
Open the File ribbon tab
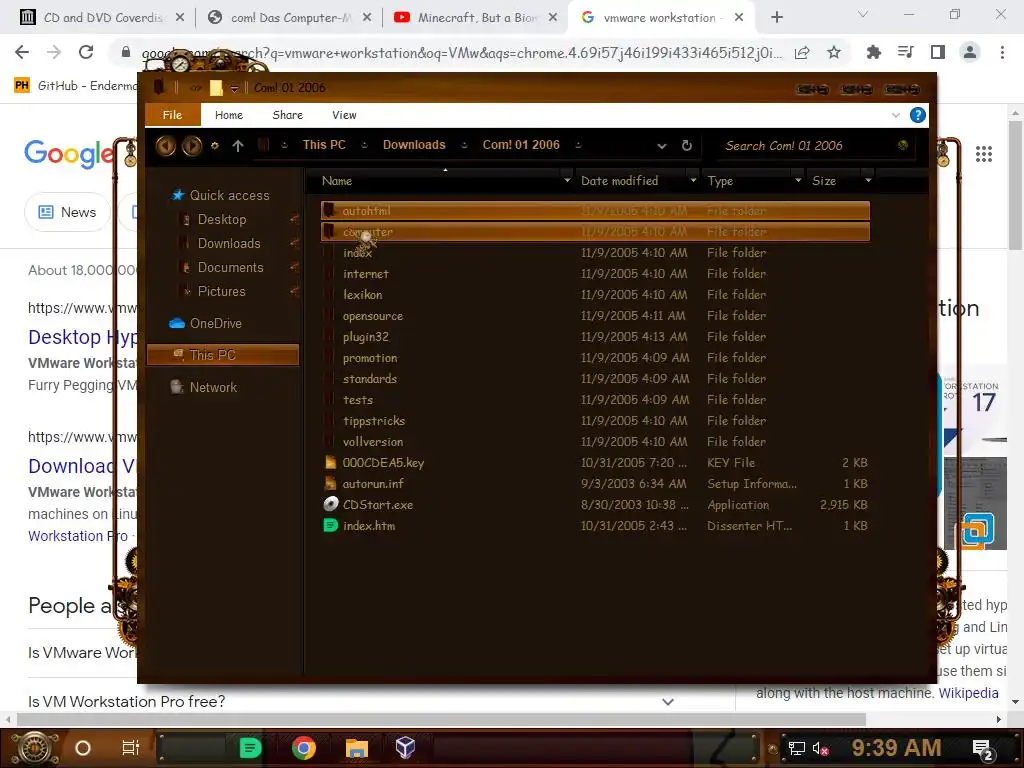172,115
